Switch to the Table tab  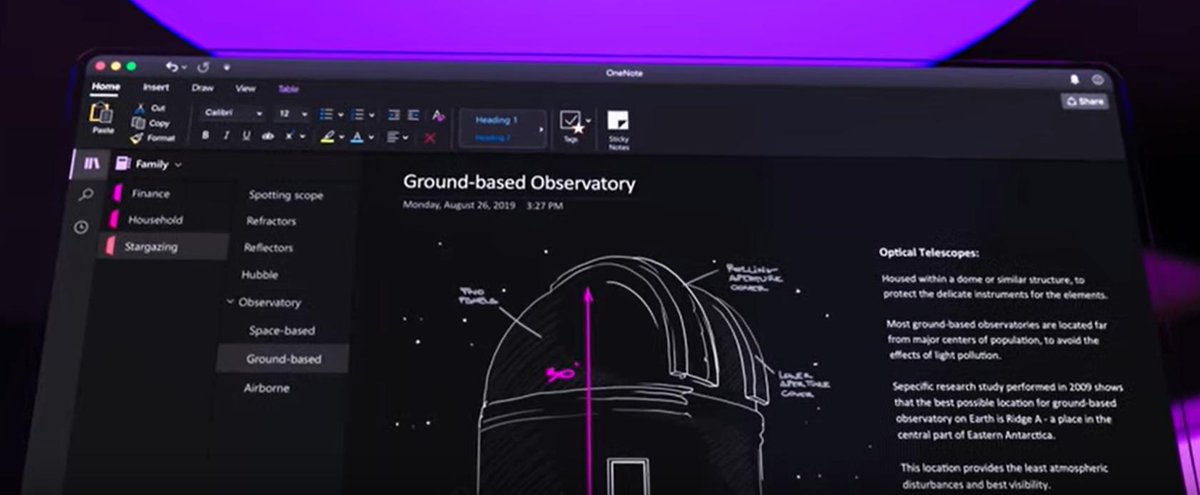tap(288, 89)
